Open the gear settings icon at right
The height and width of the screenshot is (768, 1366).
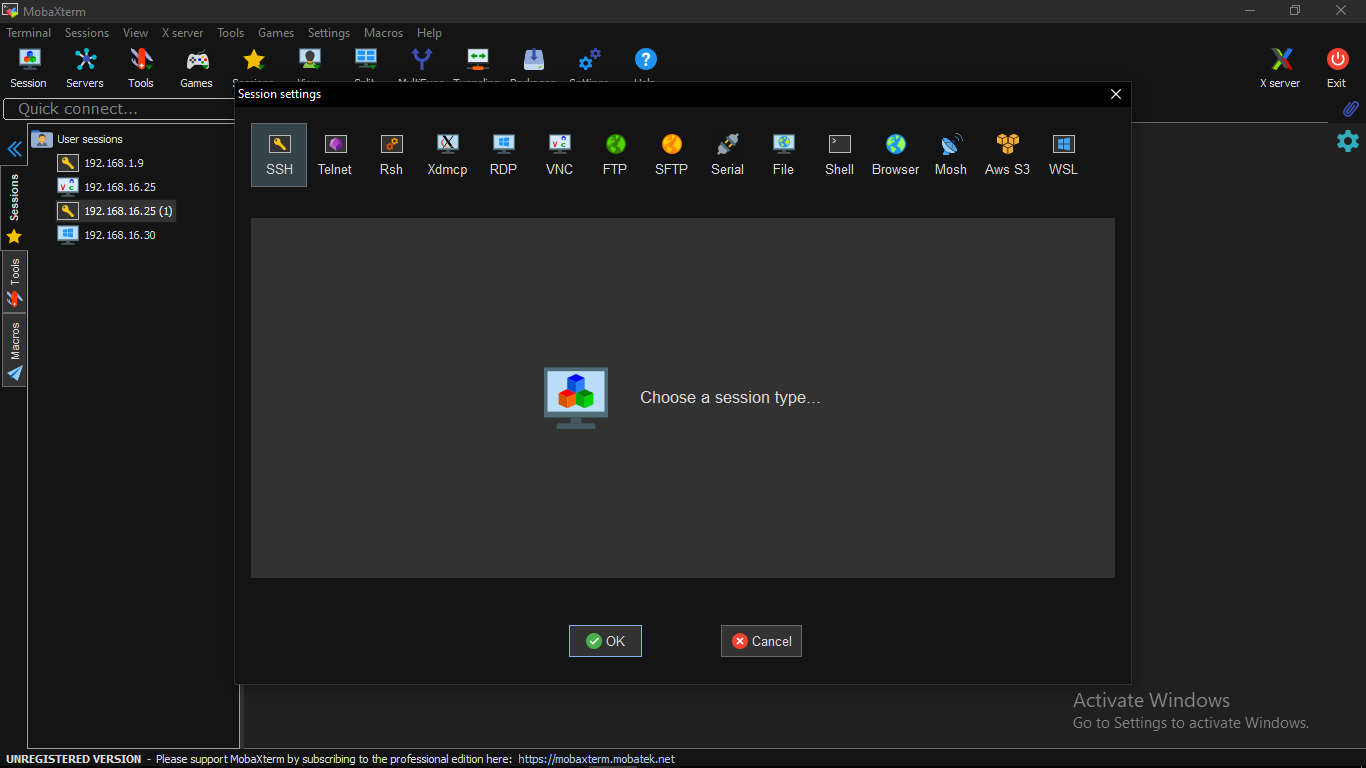click(x=1348, y=141)
